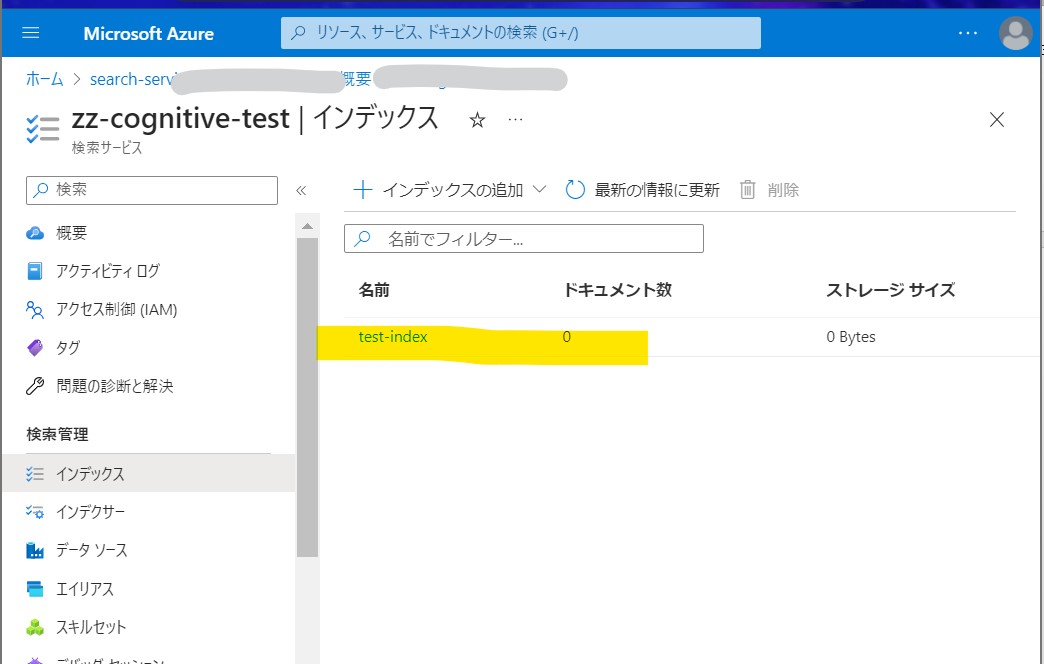Open the top bar more options ellipsis
This screenshot has height=664, width=1044.
(x=967, y=33)
